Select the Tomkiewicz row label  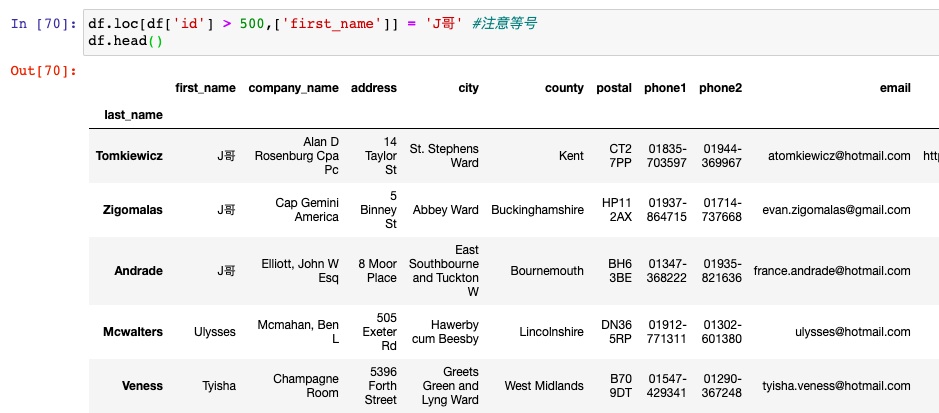click(129, 156)
